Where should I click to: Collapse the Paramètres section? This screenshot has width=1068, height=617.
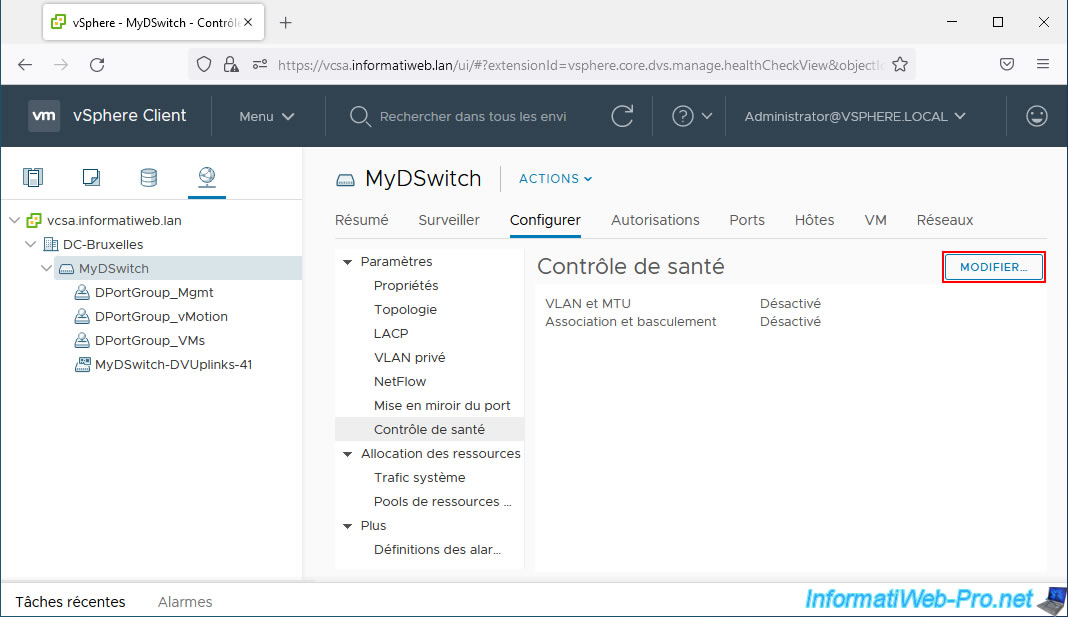[348, 262]
